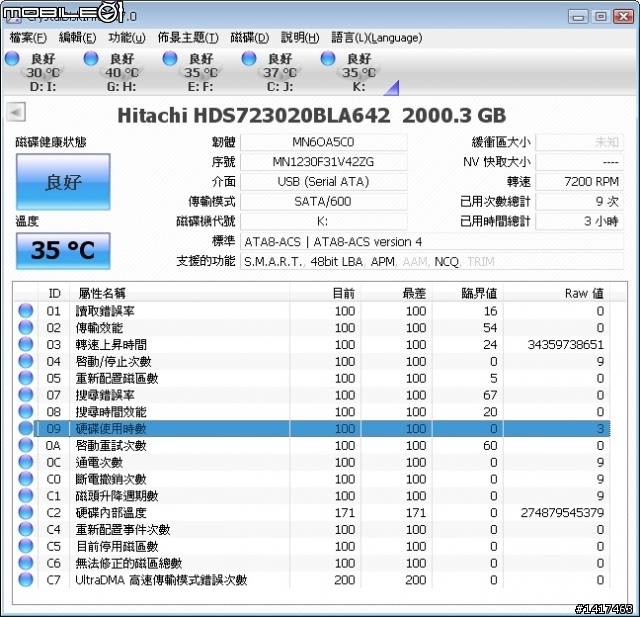Click status orb for attribute C2
The width and height of the screenshot is (640, 617).
click(26, 512)
